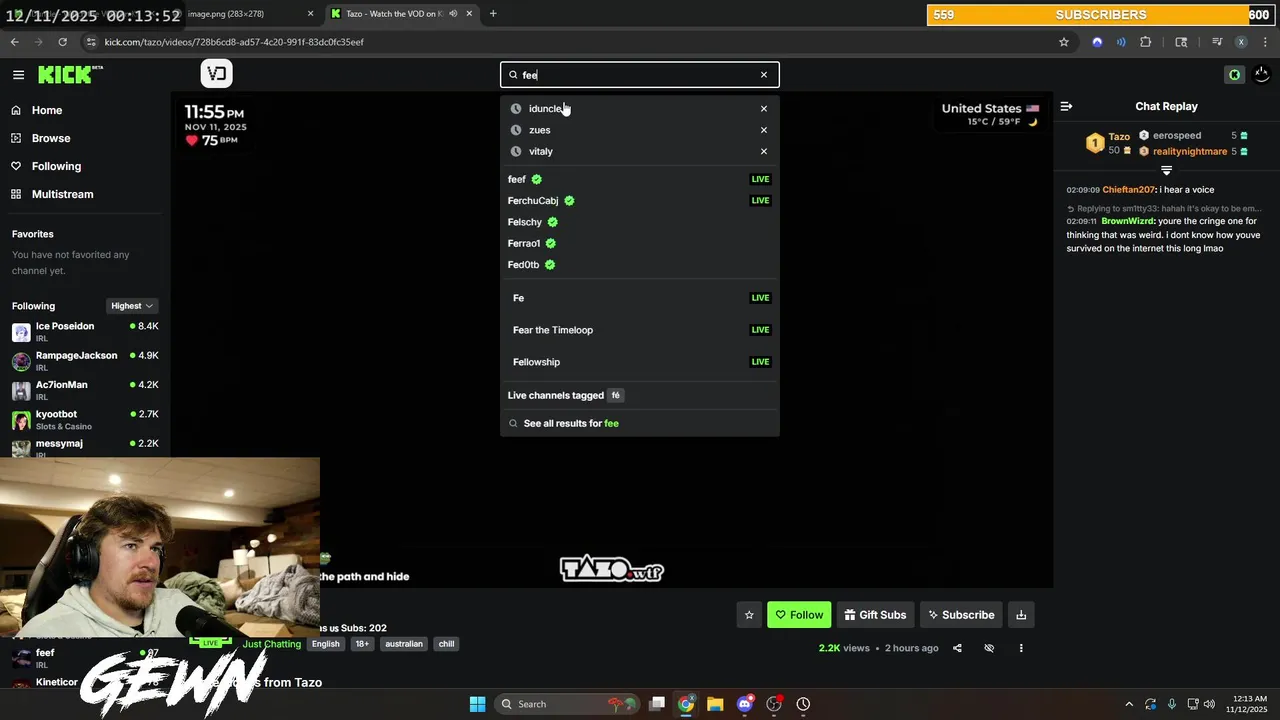Open a new browser tab
The image size is (1280, 720).
click(493, 14)
